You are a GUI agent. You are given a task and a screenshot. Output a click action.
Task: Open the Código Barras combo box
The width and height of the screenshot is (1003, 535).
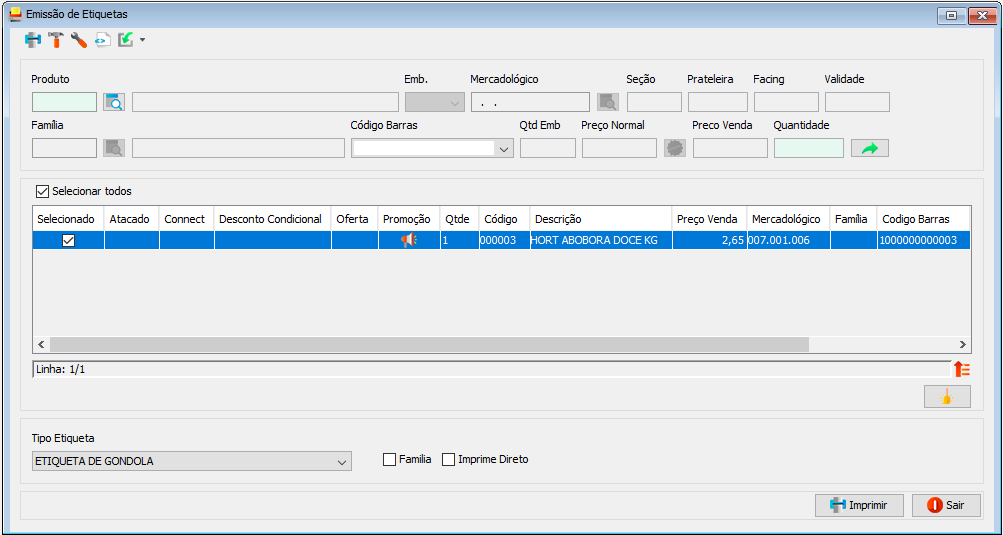[x=432, y=148]
